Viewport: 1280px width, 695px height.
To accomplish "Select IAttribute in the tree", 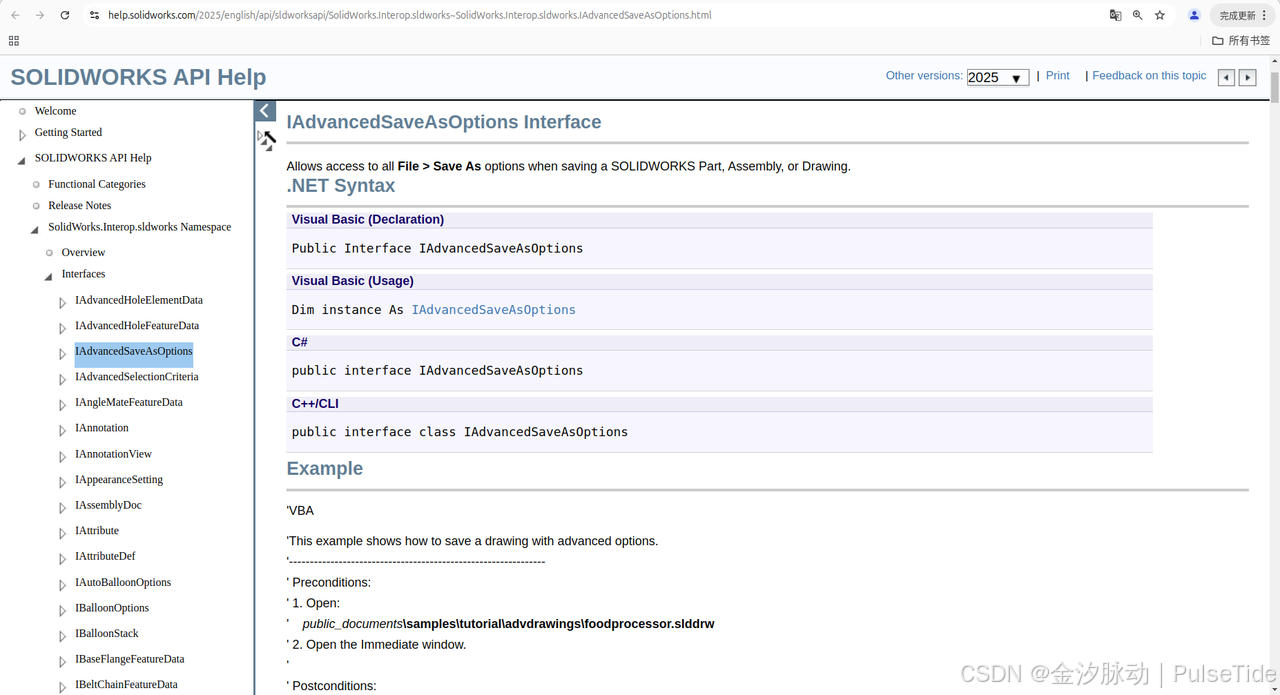I will 97,531.
